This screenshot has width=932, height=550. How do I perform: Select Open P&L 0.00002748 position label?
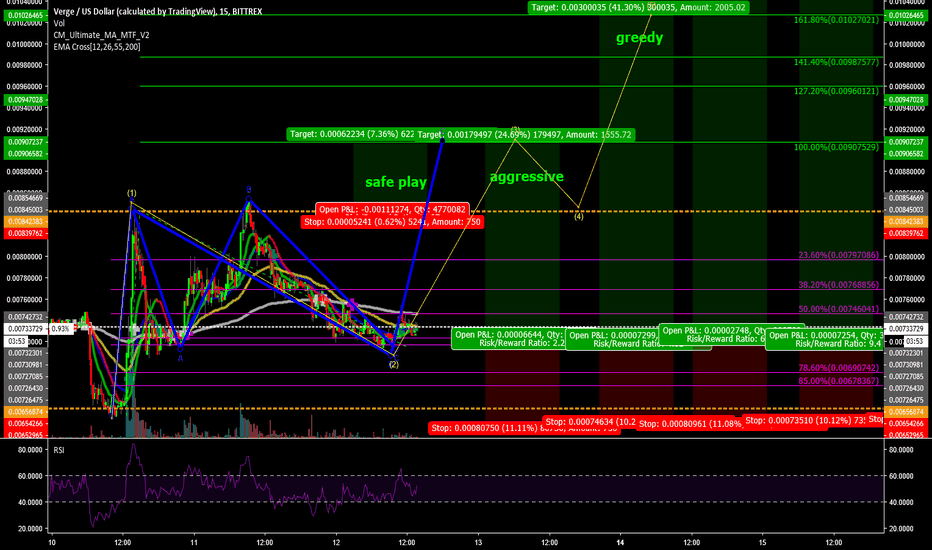(713, 335)
